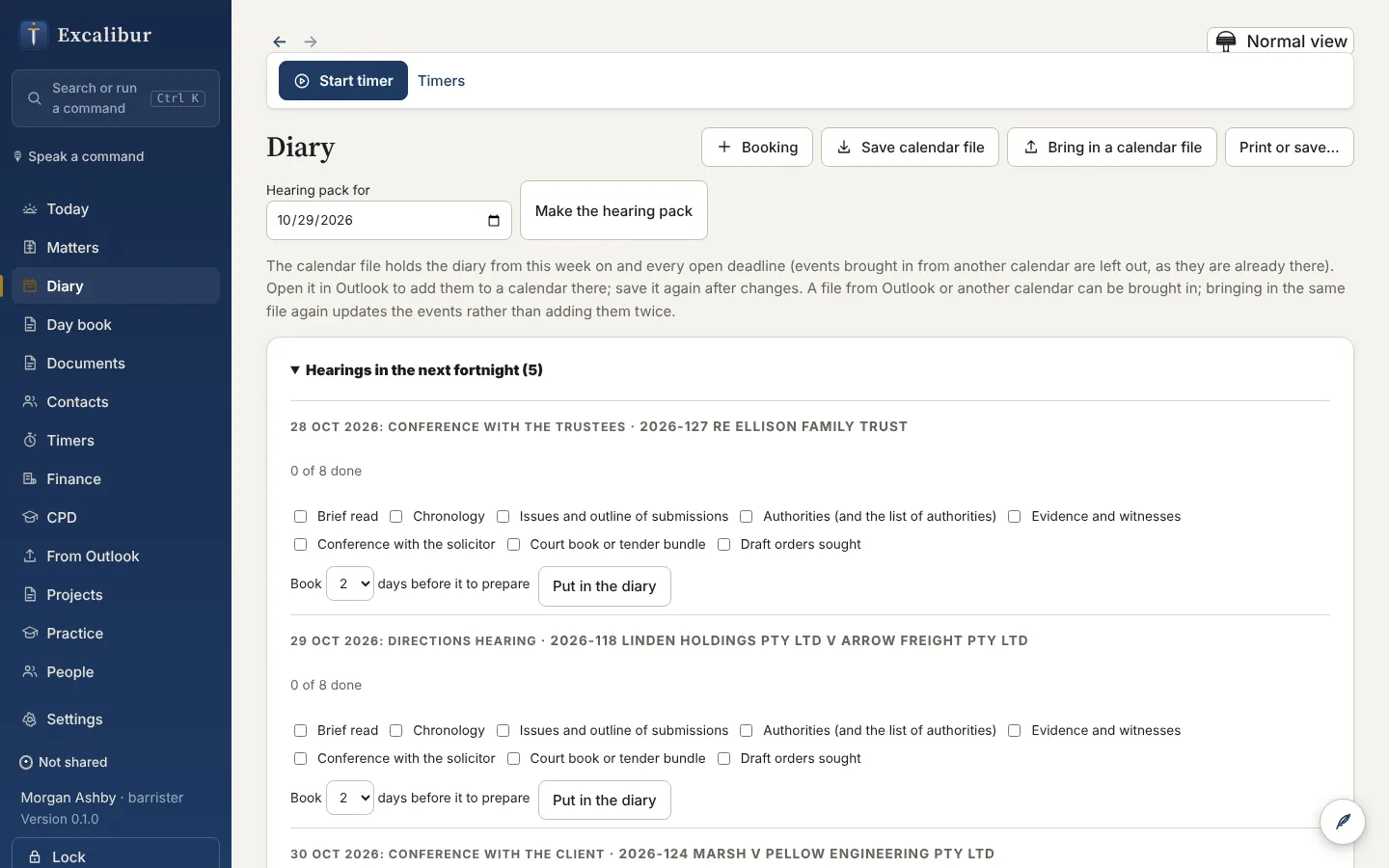Screen dimensions: 1389x868
Task: Put Ellison conference prep in the diary
Action: coord(604,586)
